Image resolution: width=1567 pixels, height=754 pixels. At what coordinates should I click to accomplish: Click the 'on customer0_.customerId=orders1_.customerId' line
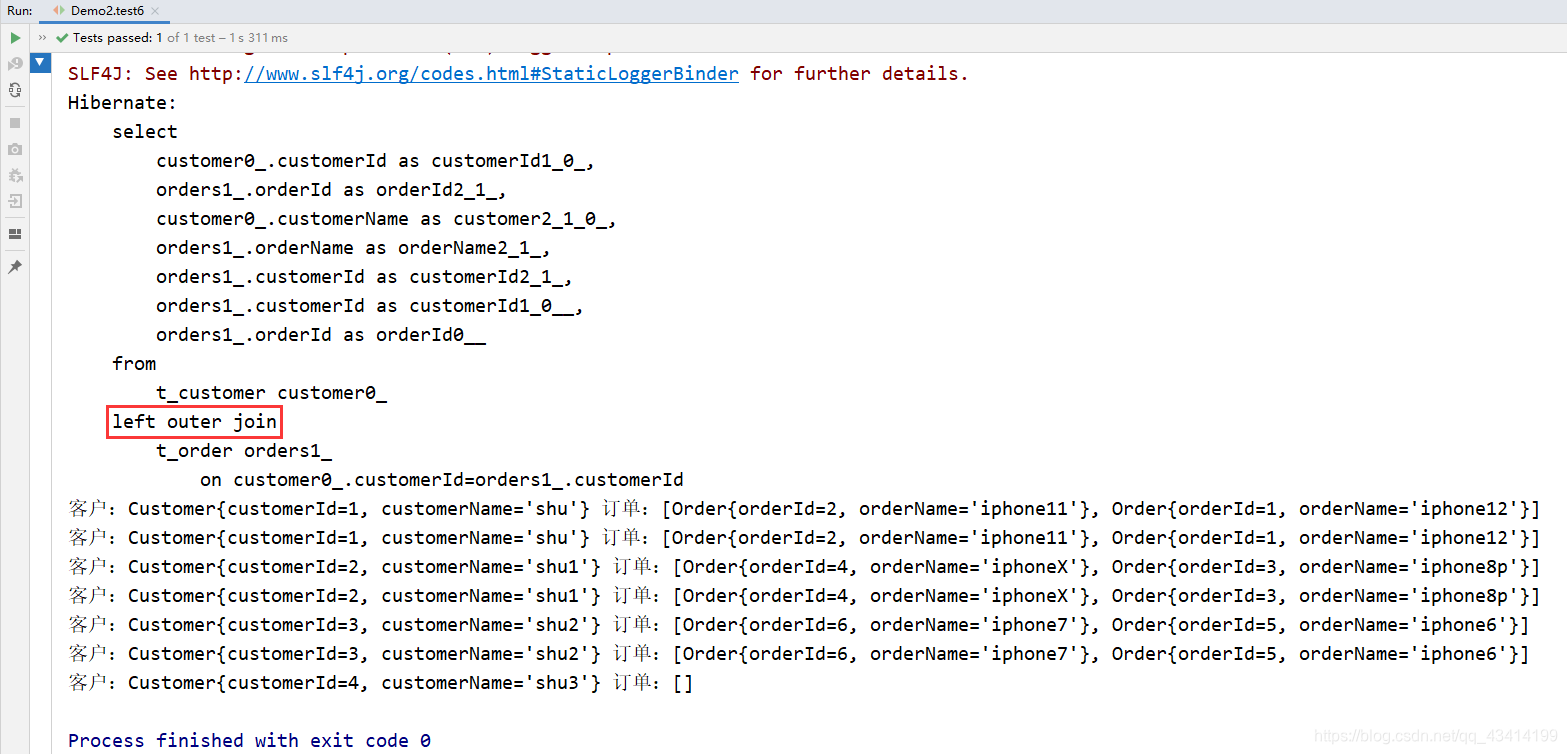441,480
